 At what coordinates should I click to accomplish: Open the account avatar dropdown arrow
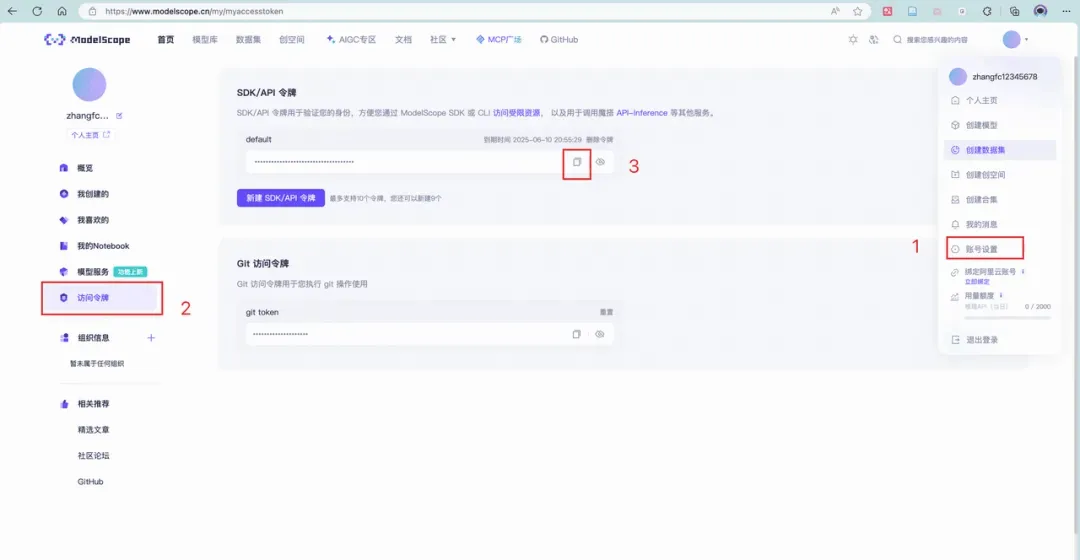point(1026,40)
